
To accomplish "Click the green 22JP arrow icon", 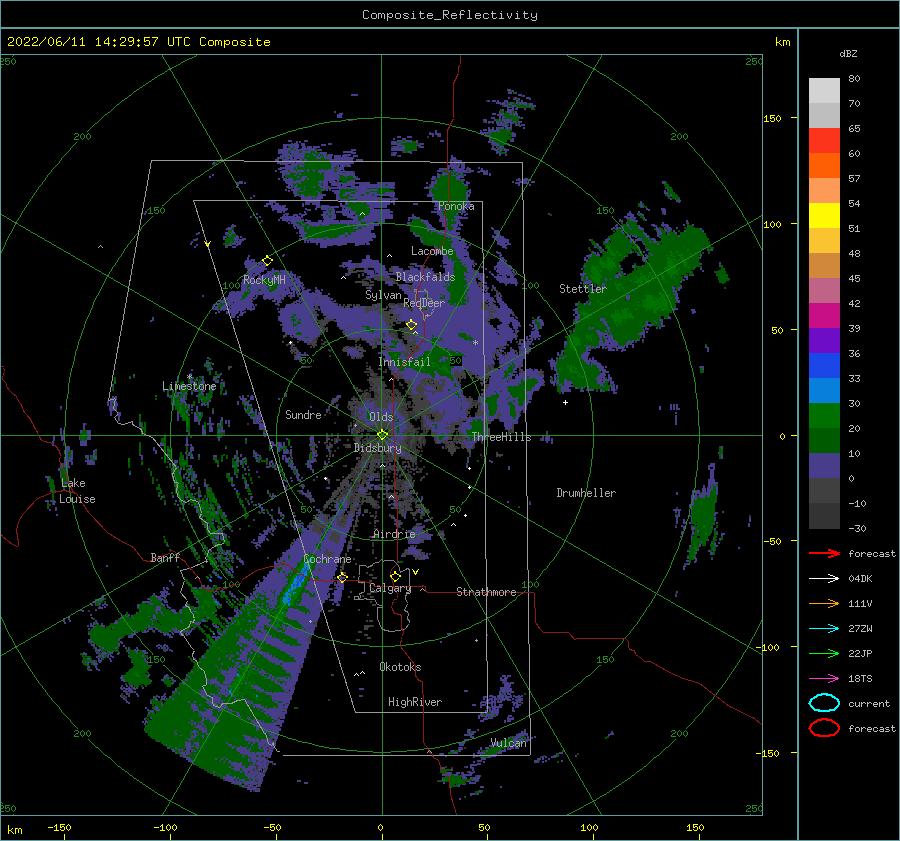I will [x=824, y=653].
